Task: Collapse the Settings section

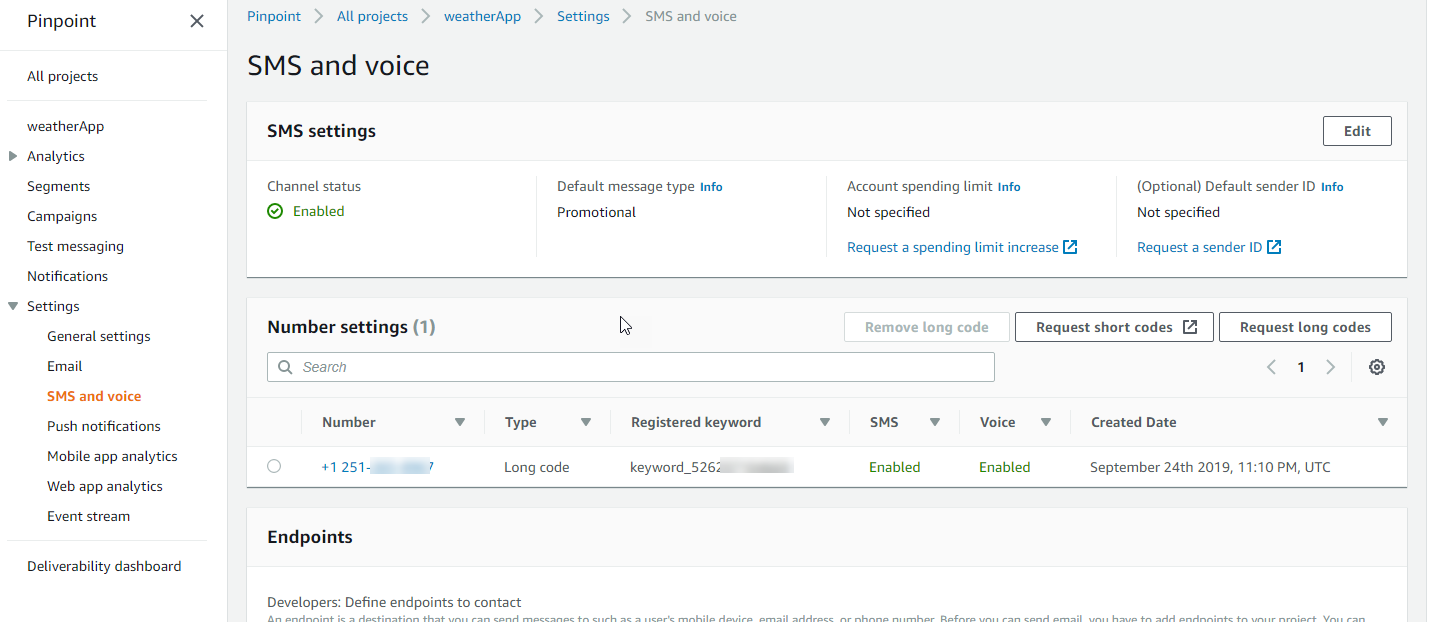Action: click(x=13, y=306)
